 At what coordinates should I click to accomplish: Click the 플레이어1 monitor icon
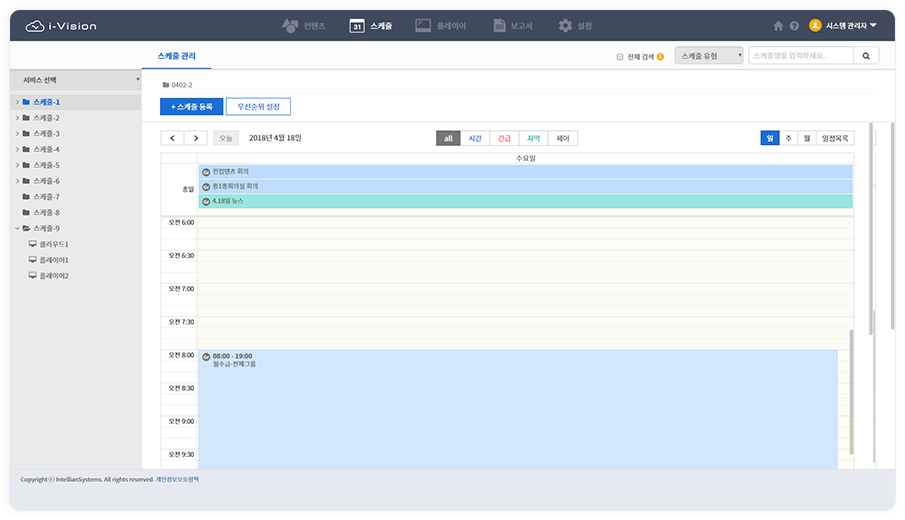[x=32, y=260]
